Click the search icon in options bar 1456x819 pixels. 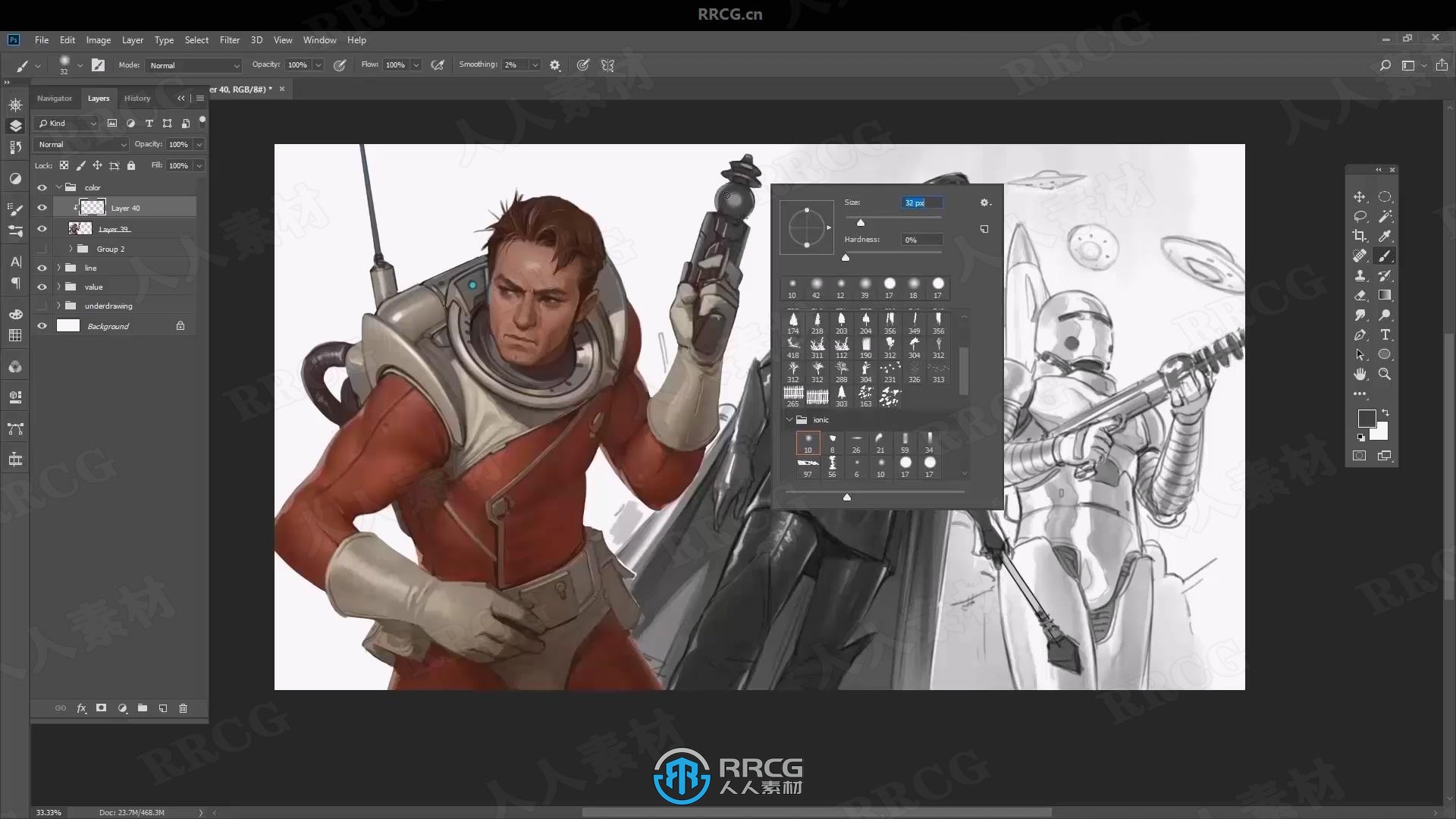click(1385, 65)
